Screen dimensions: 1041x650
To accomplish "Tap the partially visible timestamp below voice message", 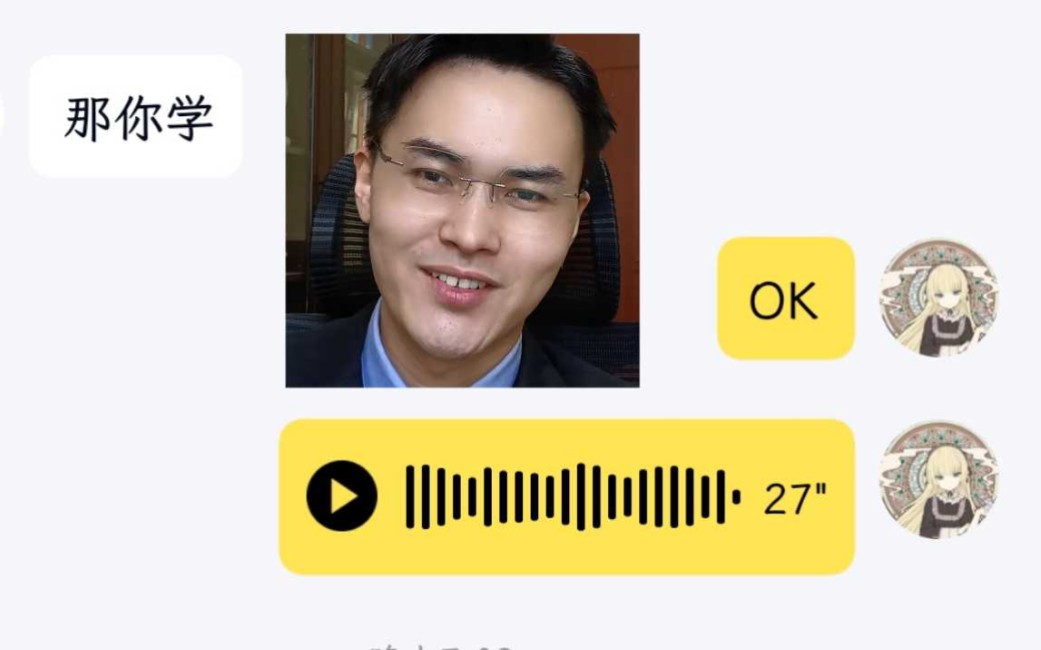I will pyautogui.click(x=441, y=646).
